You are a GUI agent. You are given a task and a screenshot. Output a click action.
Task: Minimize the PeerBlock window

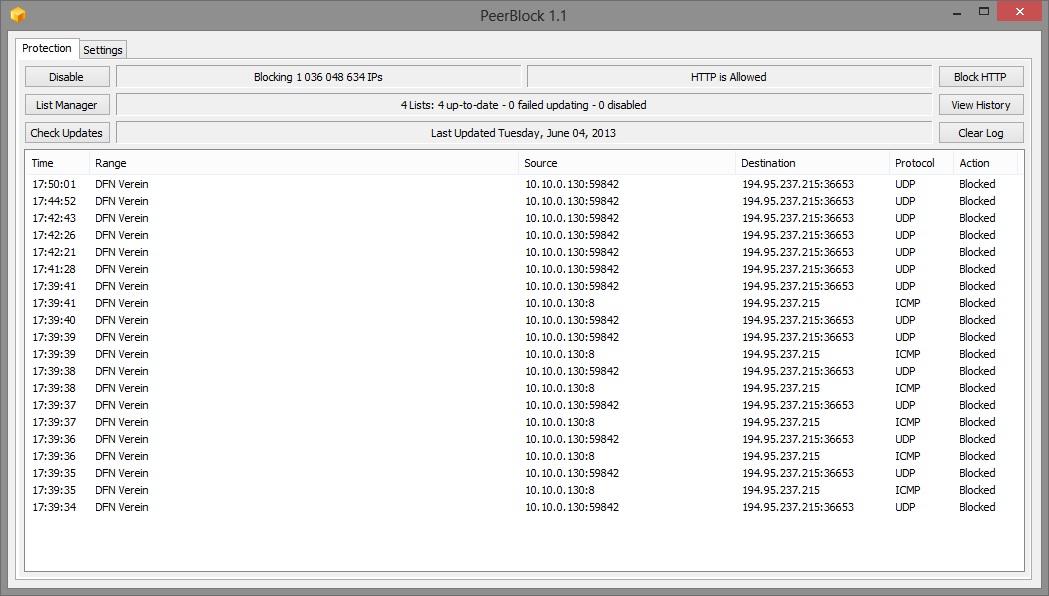click(x=957, y=12)
